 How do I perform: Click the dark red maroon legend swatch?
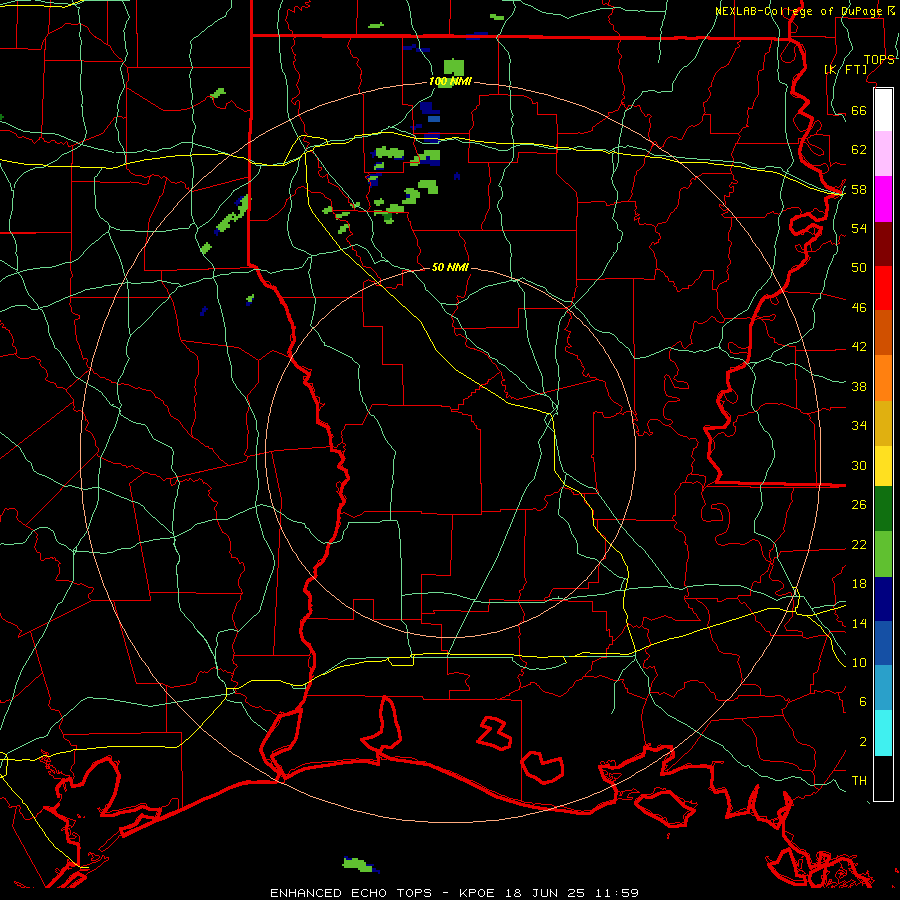[x=883, y=244]
